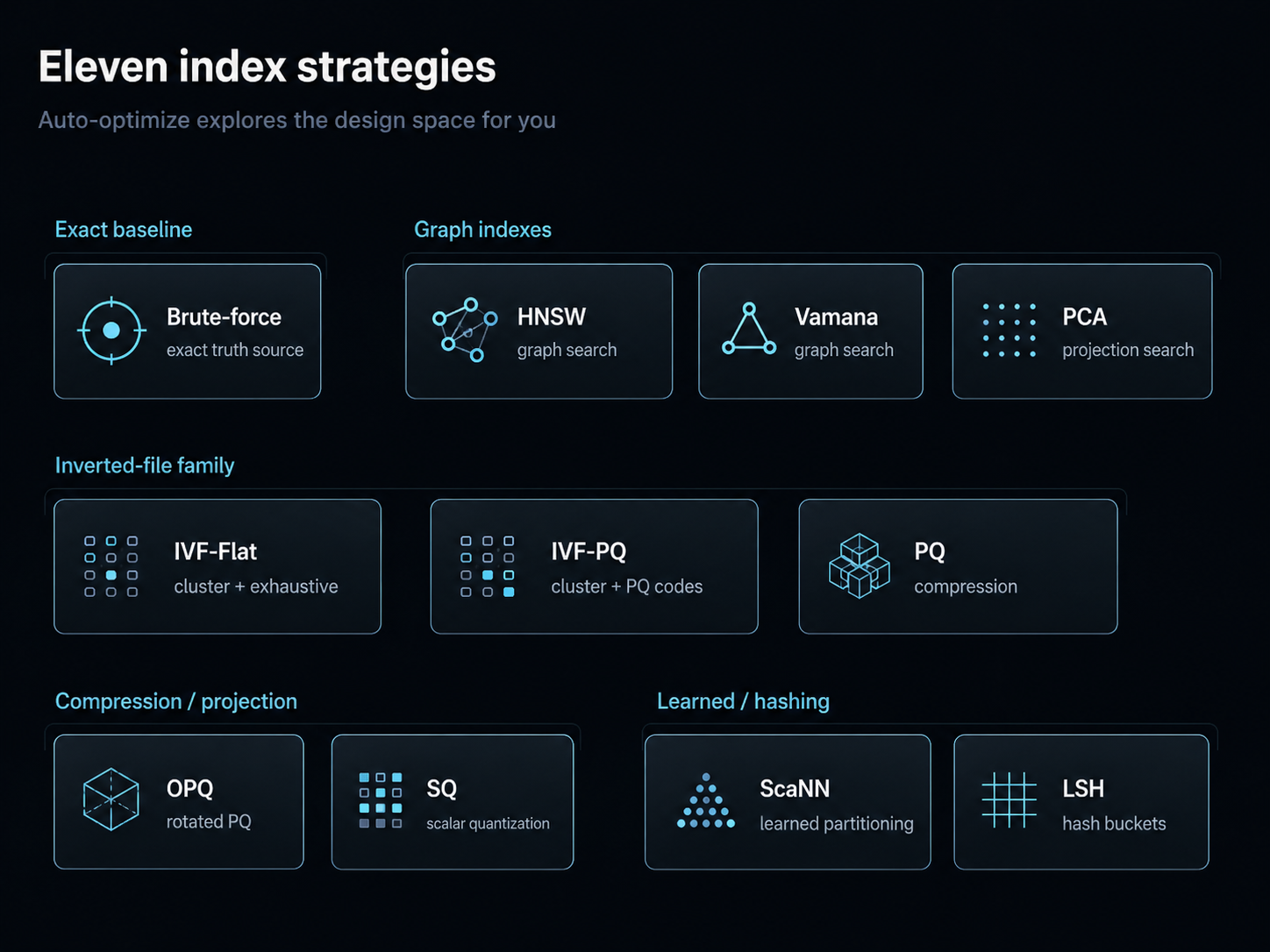
Task: Select the PQ card title
Action: coord(930,551)
